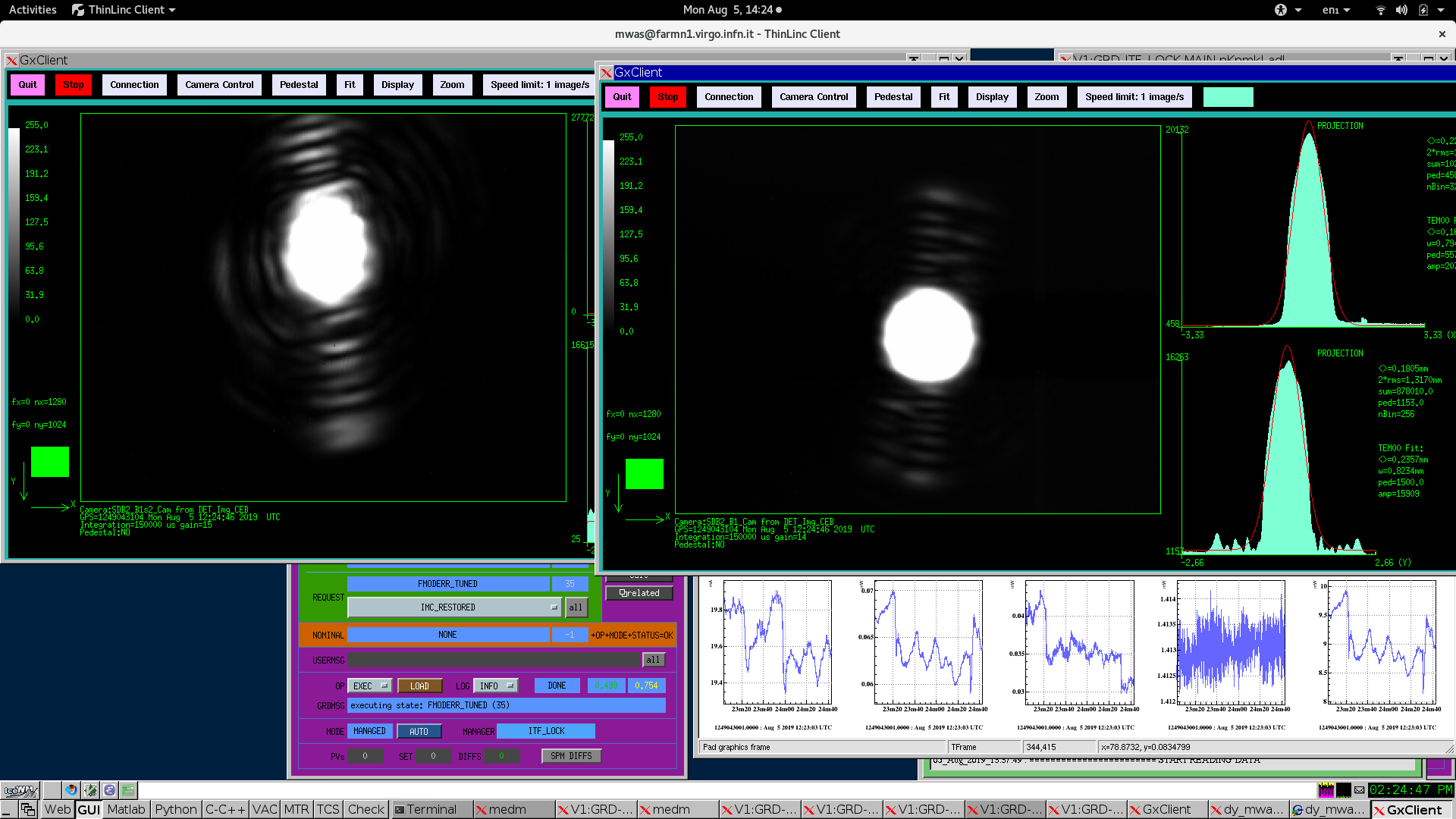Viewport: 1456px width, 819px height.
Task: Click the all button beside USERMSG
Action: click(x=654, y=661)
